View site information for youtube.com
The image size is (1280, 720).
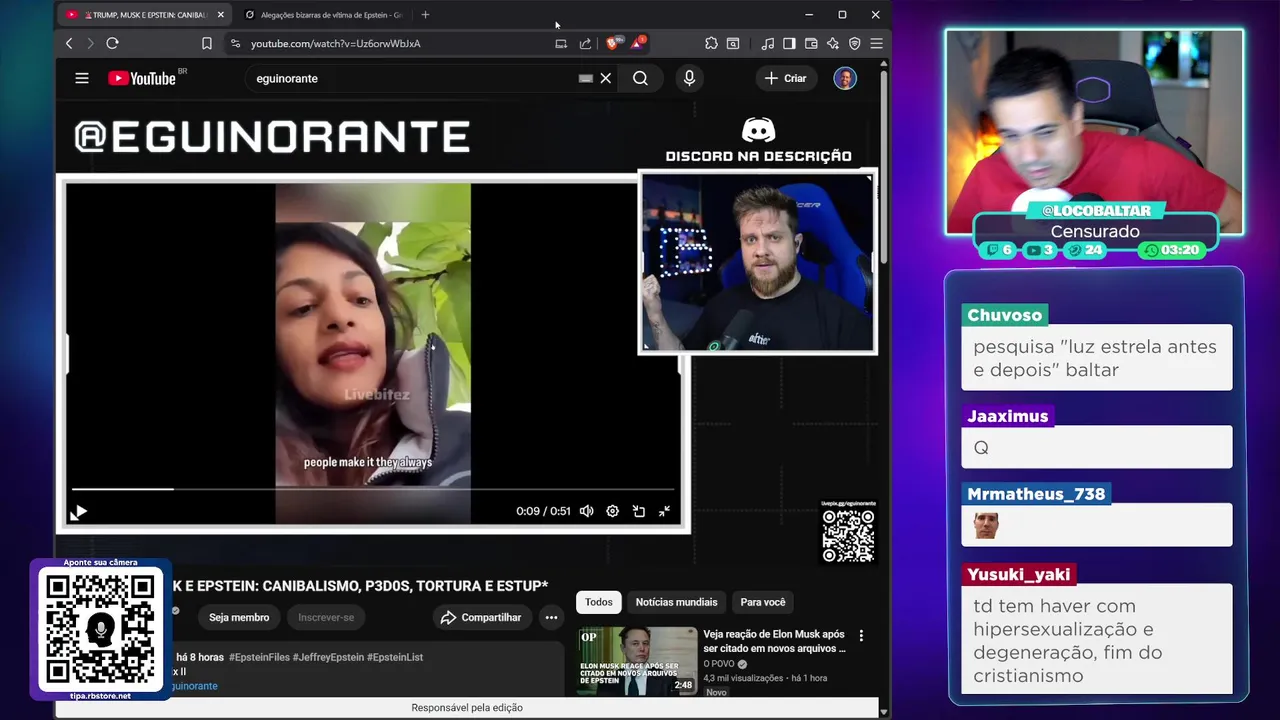pos(235,43)
